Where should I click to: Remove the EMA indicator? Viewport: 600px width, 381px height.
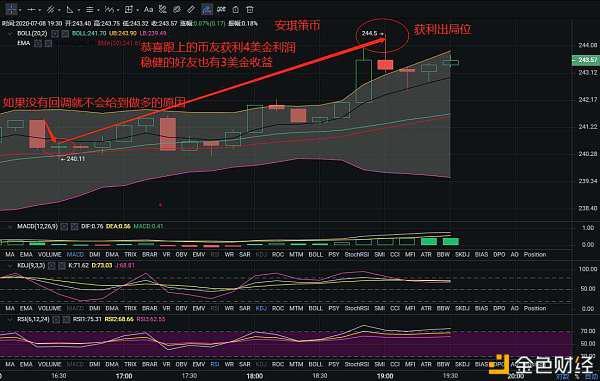coord(48,43)
